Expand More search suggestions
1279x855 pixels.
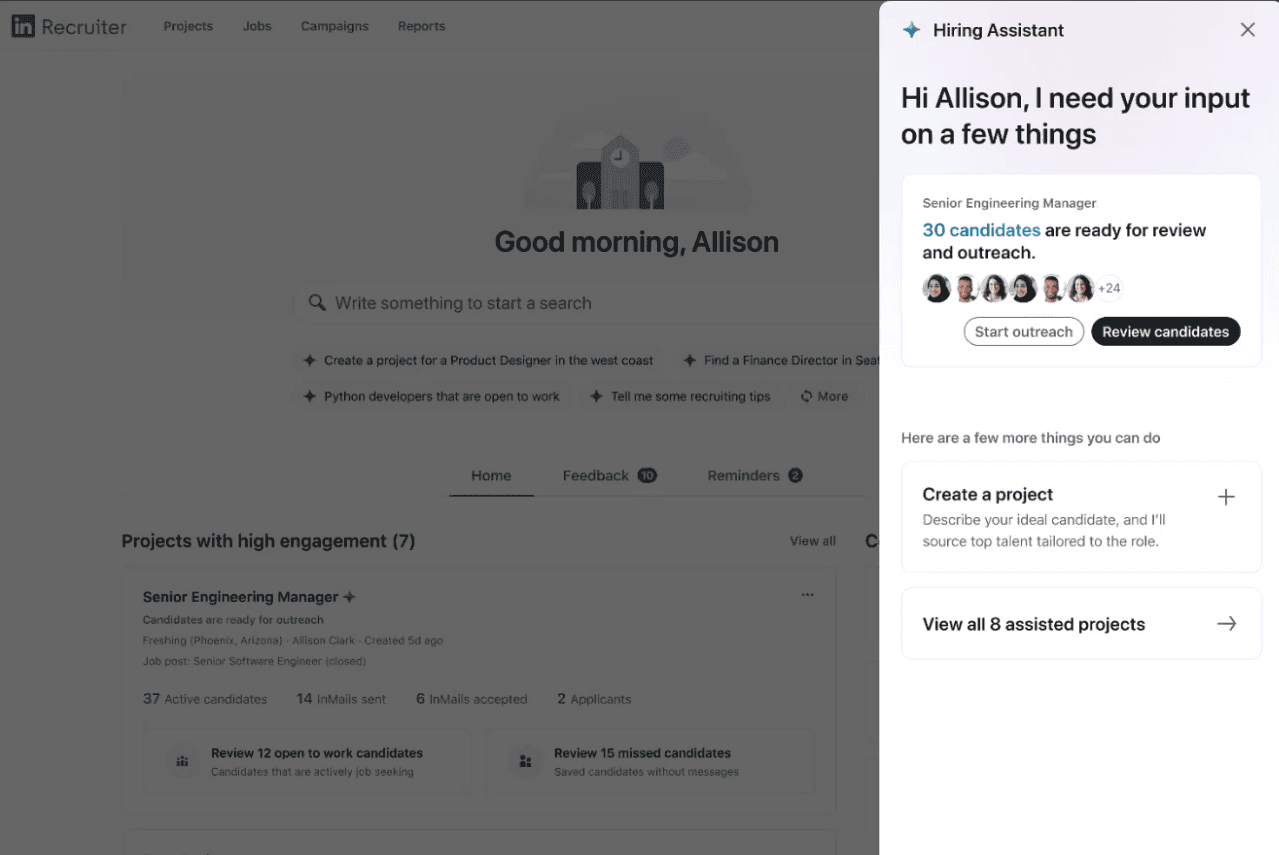(825, 396)
